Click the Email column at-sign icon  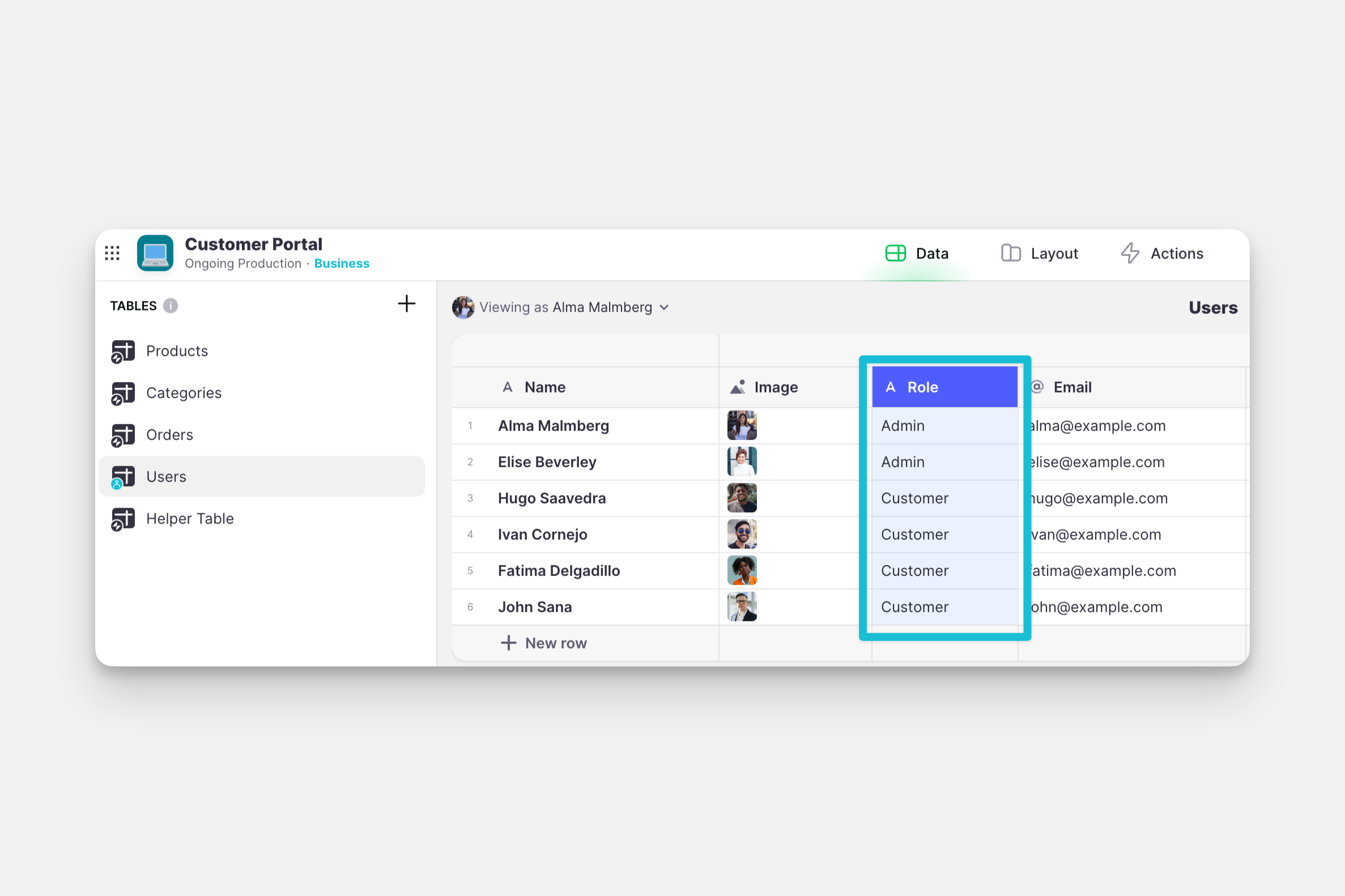coord(1037,387)
